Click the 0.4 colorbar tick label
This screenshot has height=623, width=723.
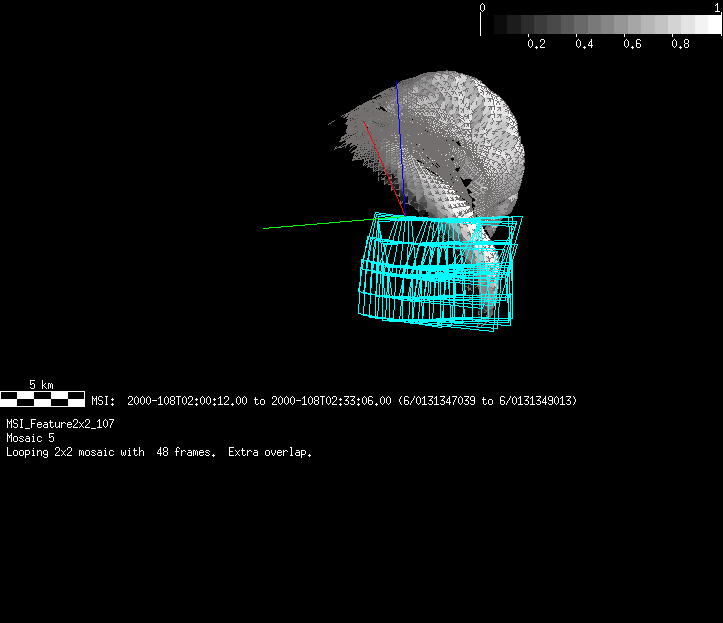click(584, 44)
